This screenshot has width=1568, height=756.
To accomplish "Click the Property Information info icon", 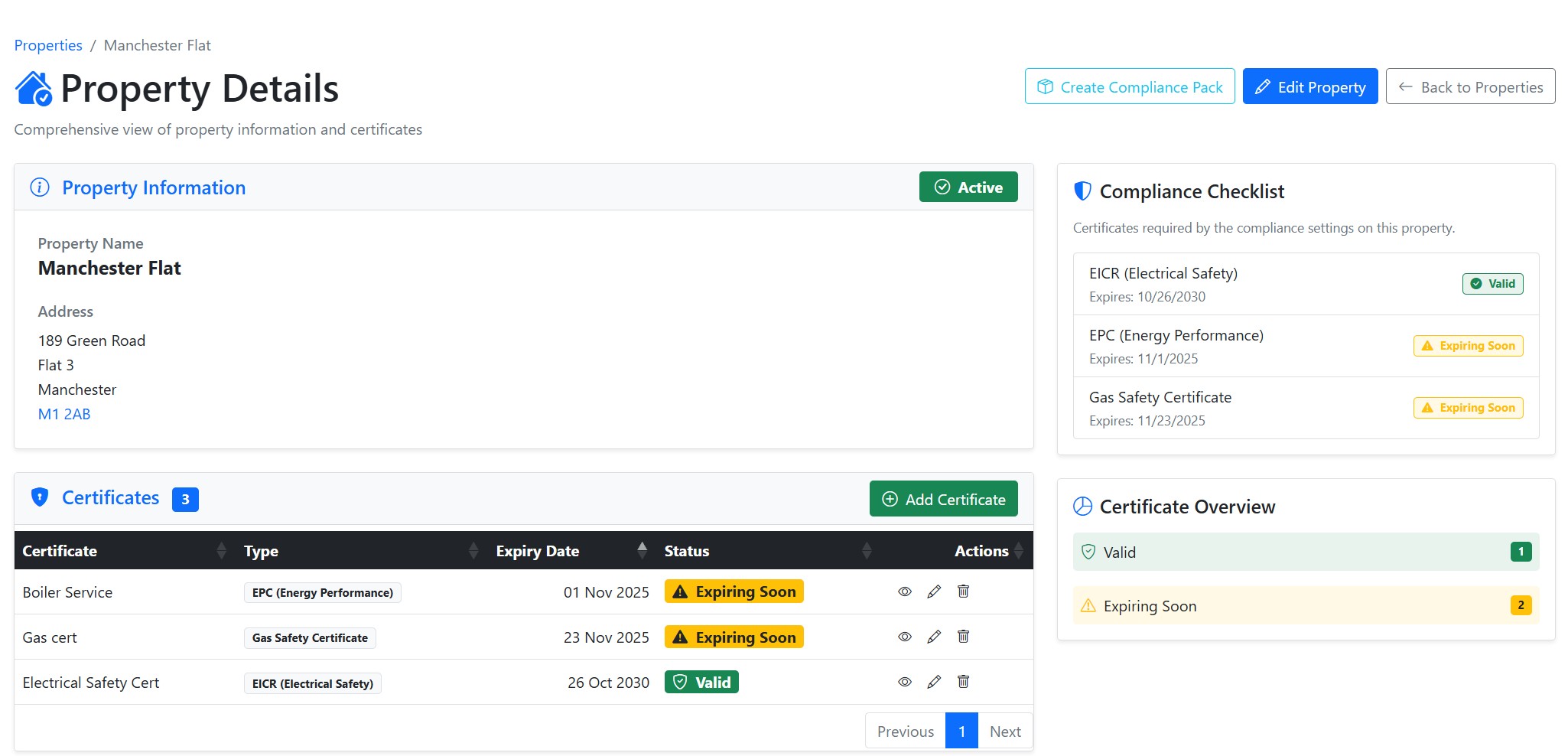I will coord(39,187).
